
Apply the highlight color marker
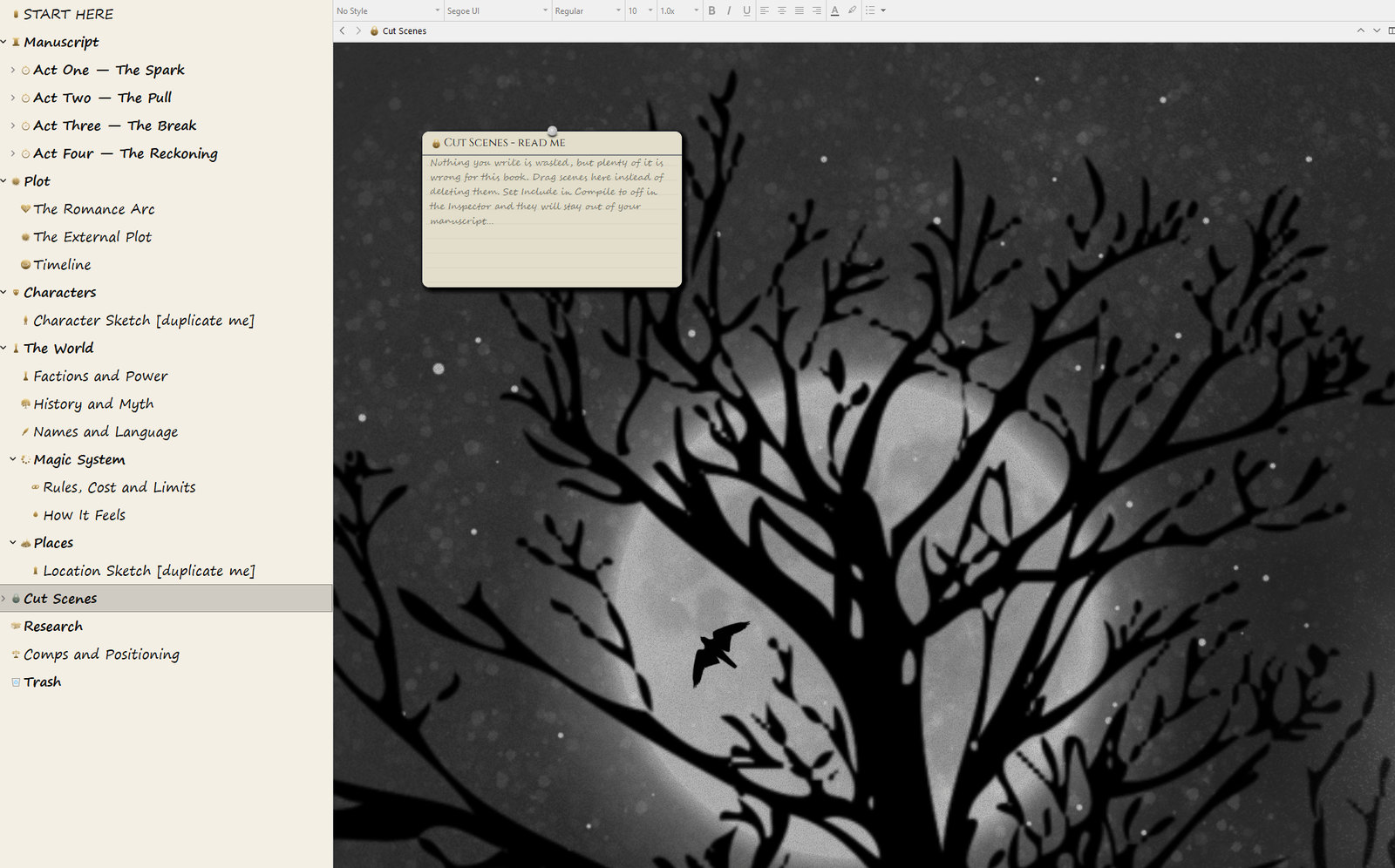click(852, 10)
